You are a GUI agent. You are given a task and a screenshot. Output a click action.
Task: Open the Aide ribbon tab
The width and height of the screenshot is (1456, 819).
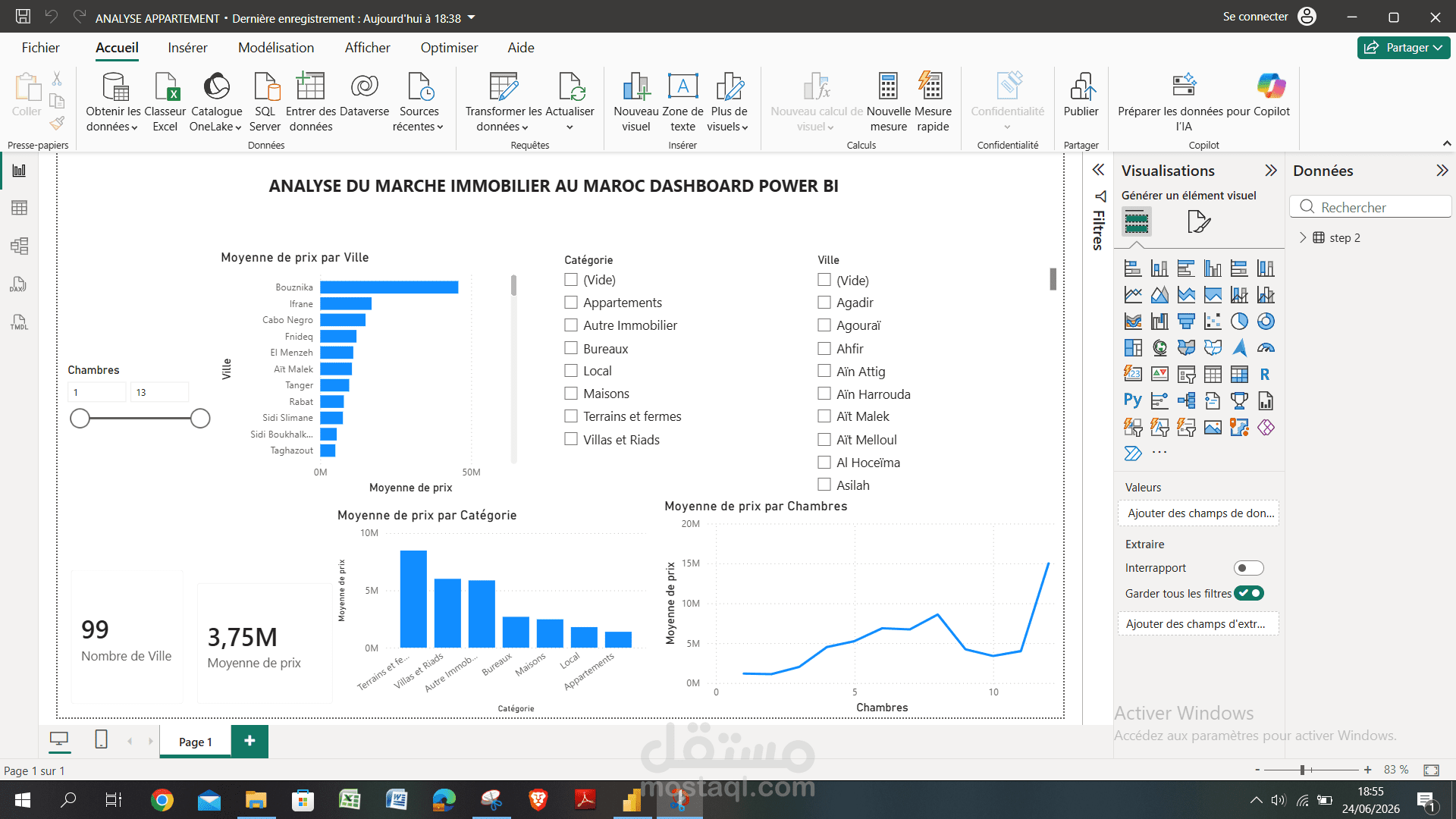[x=521, y=48]
